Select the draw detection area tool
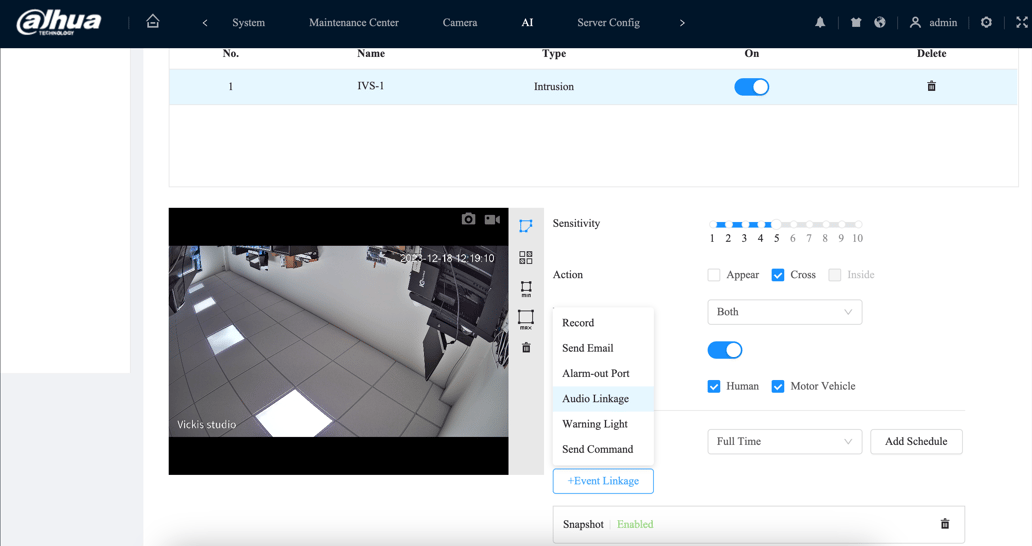 (526, 226)
